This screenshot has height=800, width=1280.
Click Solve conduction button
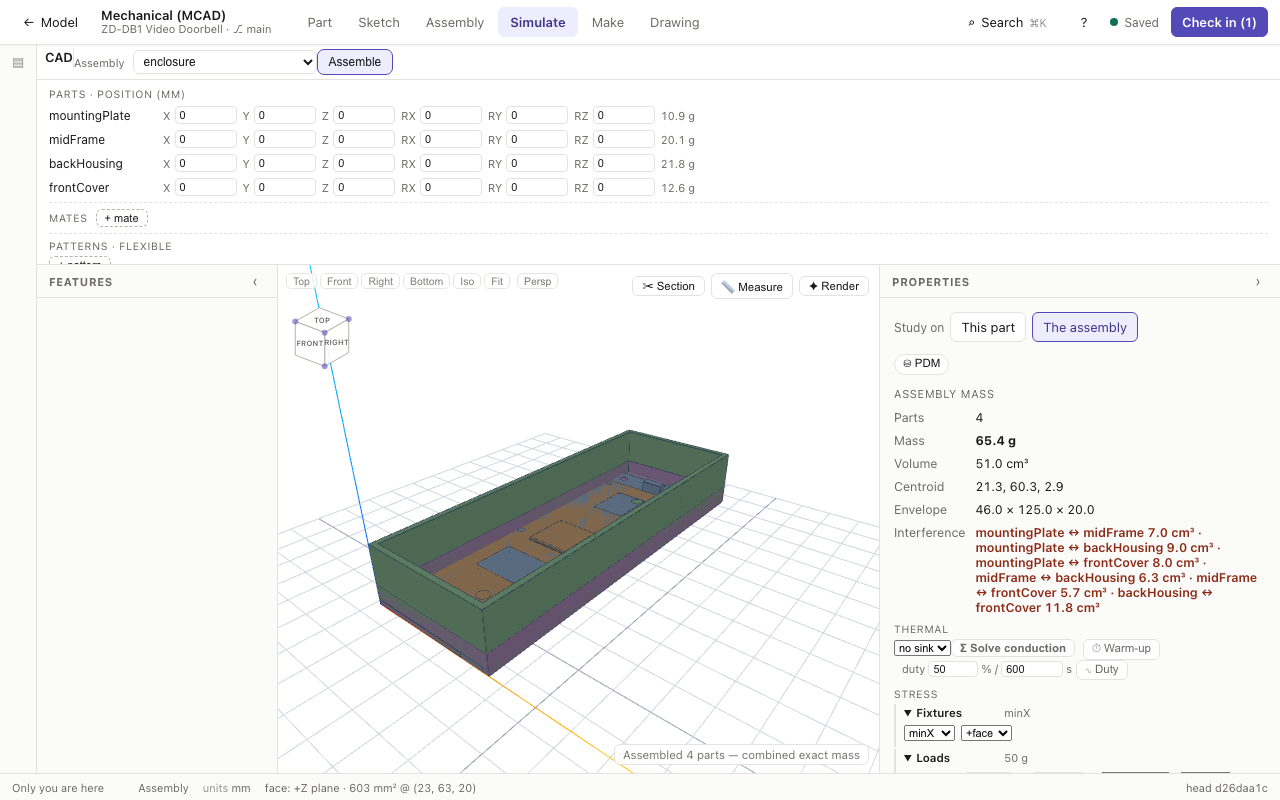coord(1013,648)
